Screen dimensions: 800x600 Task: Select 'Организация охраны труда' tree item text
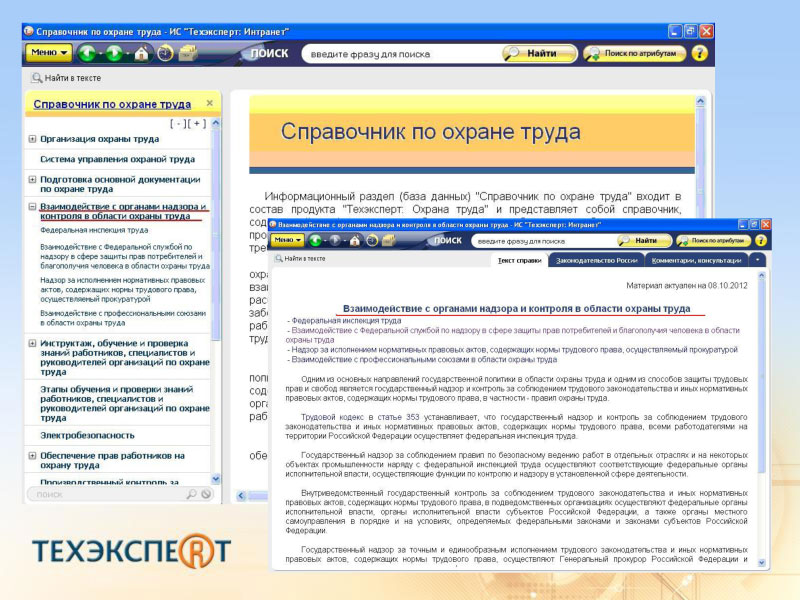tap(99, 139)
